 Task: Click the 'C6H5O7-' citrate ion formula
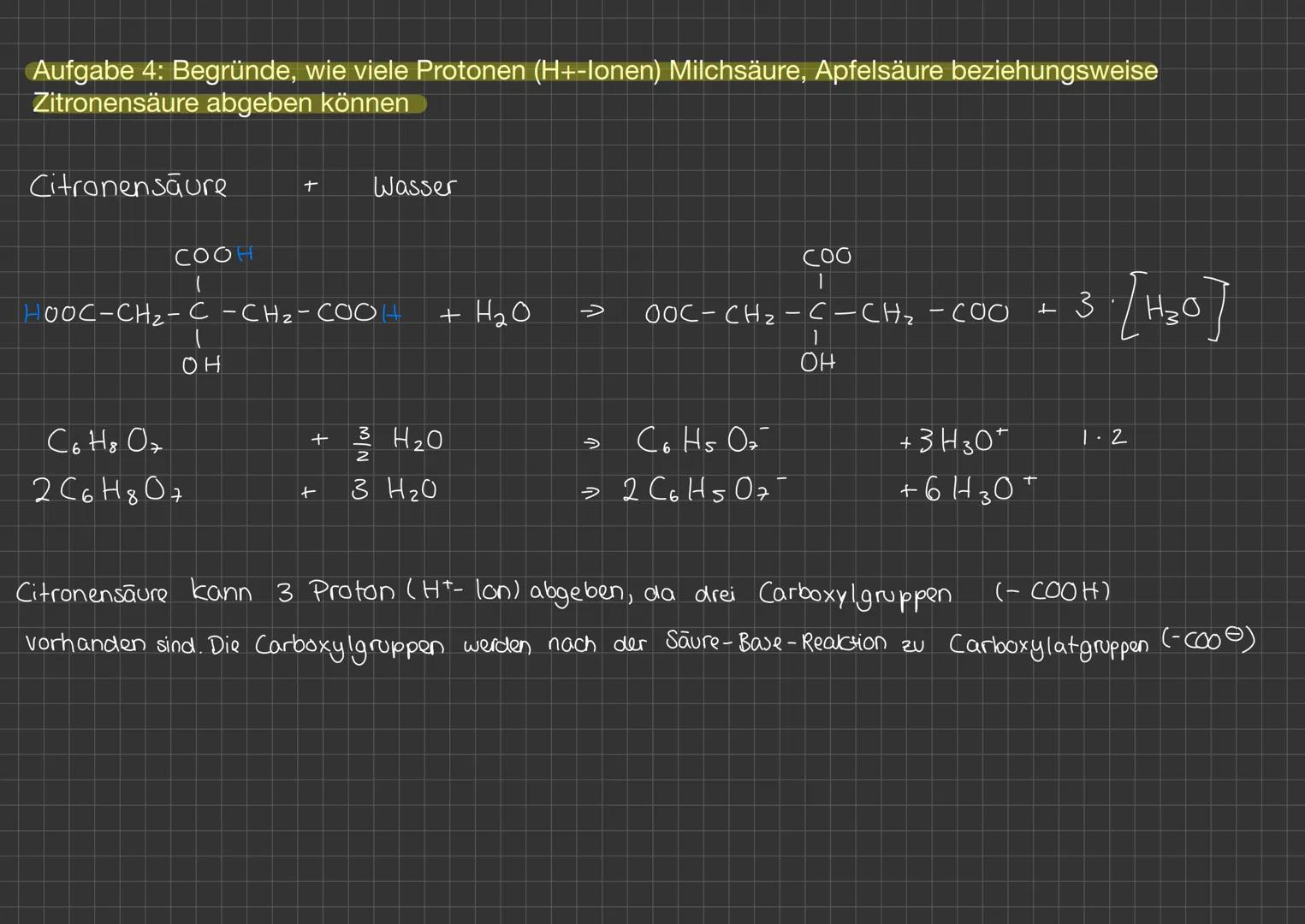[702, 441]
